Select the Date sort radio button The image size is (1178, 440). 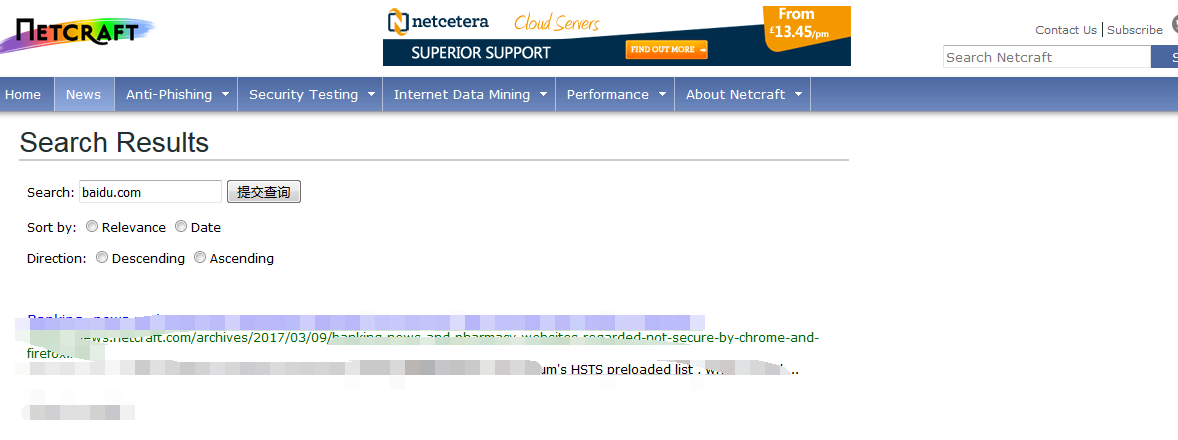point(181,227)
